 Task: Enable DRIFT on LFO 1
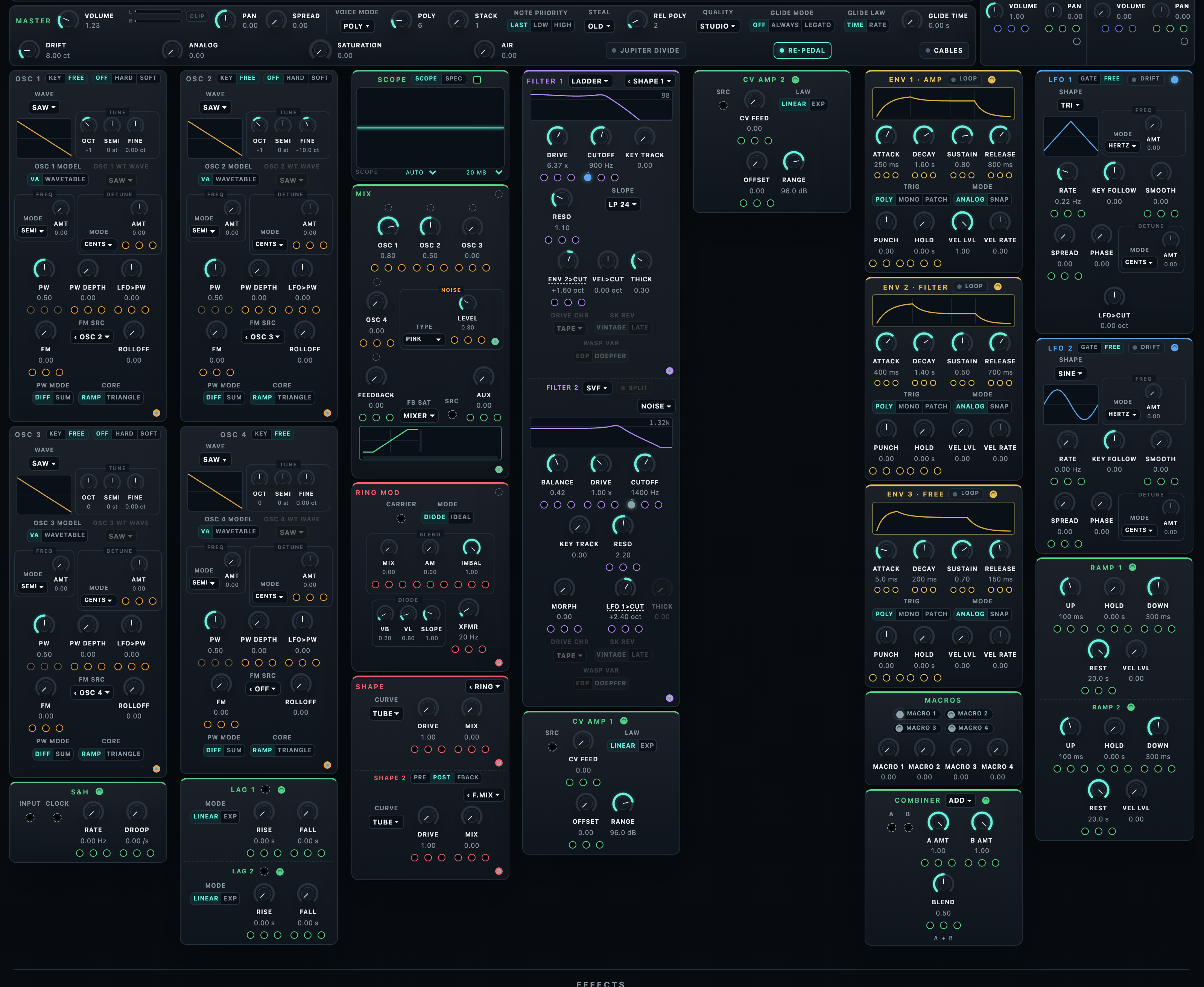pyautogui.click(x=1146, y=79)
